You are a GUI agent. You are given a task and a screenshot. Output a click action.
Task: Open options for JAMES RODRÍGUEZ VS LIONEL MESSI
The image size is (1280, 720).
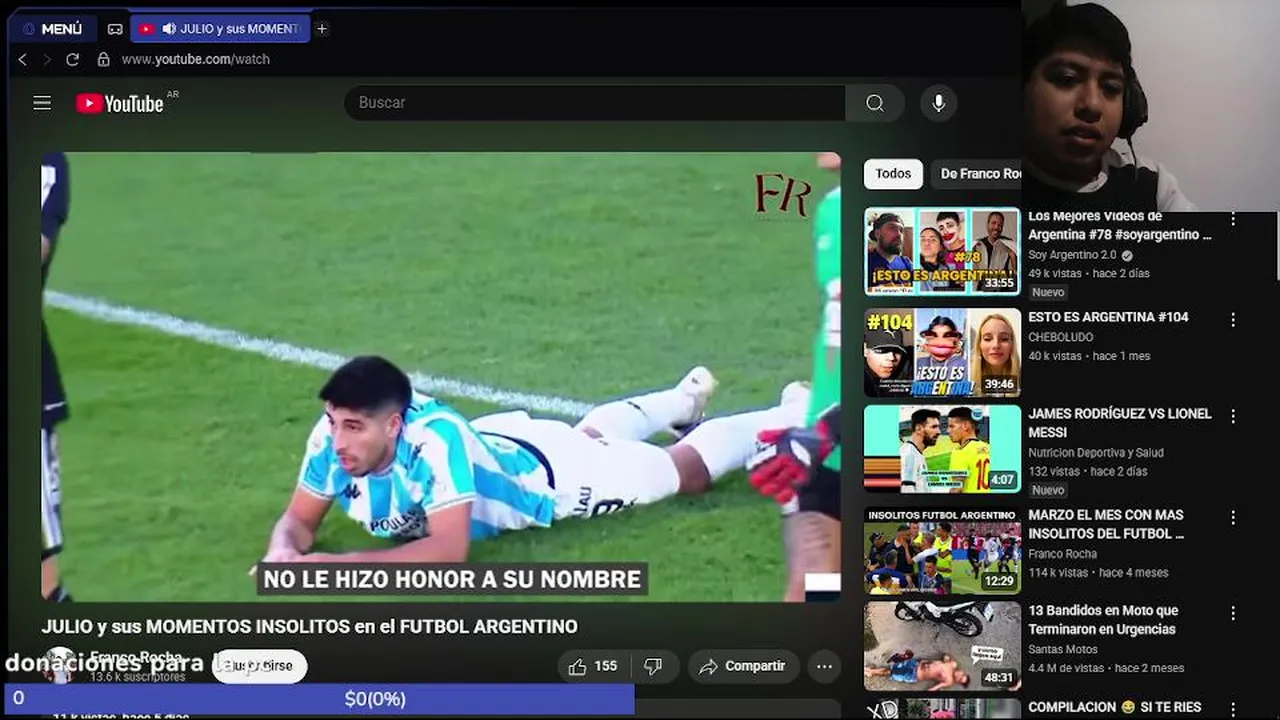pyautogui.click(x=1233, y=416)
